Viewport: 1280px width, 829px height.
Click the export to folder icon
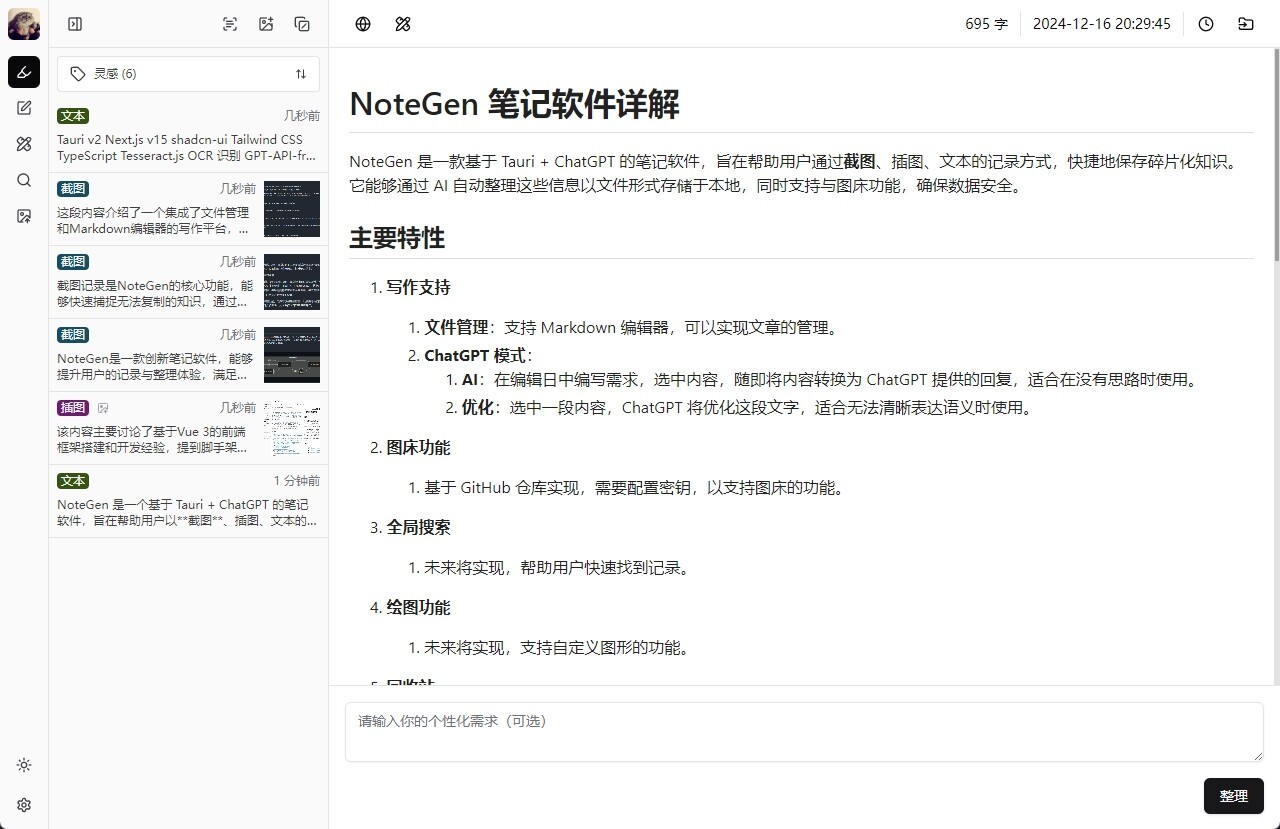tap(1246, 24)
